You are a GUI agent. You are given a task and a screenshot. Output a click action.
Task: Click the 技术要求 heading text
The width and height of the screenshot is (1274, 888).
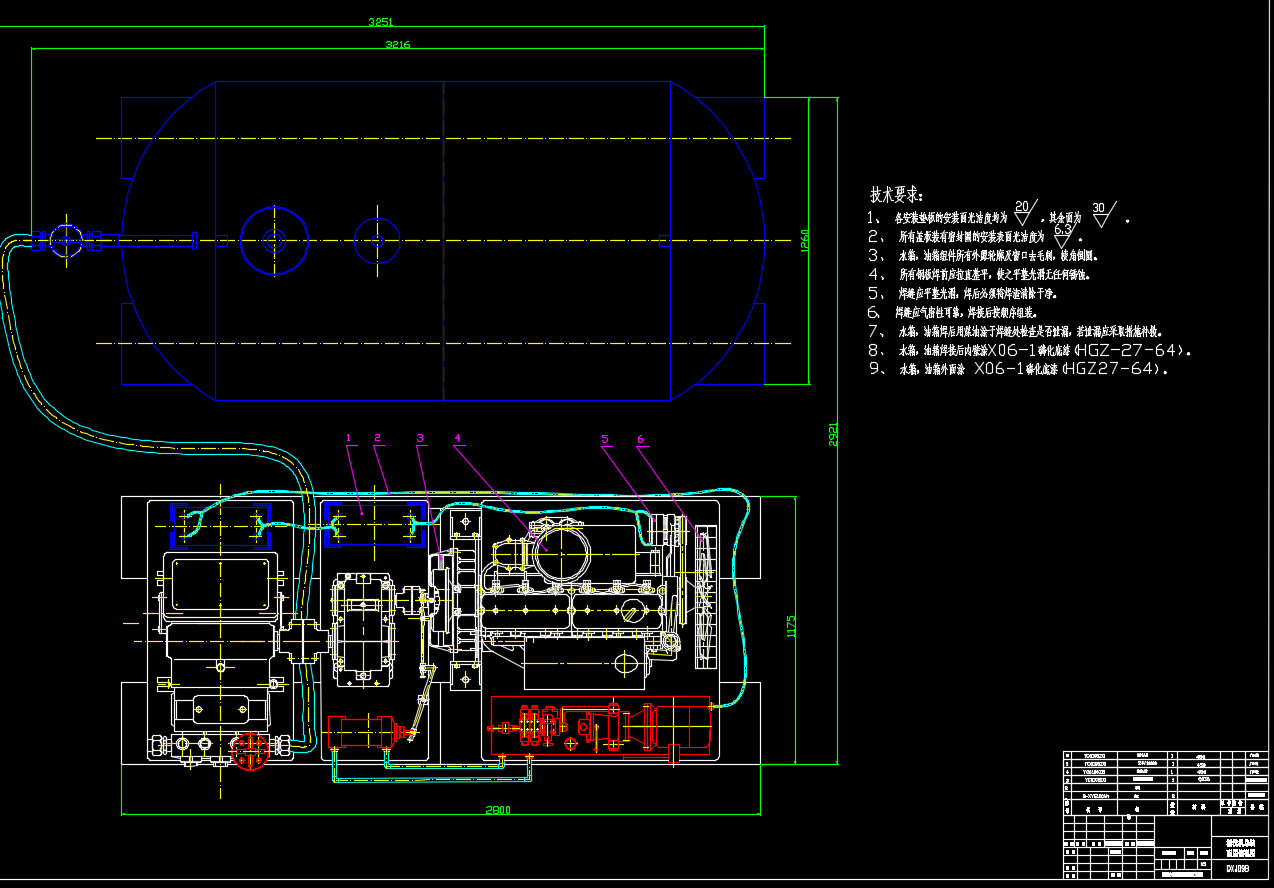[x=896, y=194]
